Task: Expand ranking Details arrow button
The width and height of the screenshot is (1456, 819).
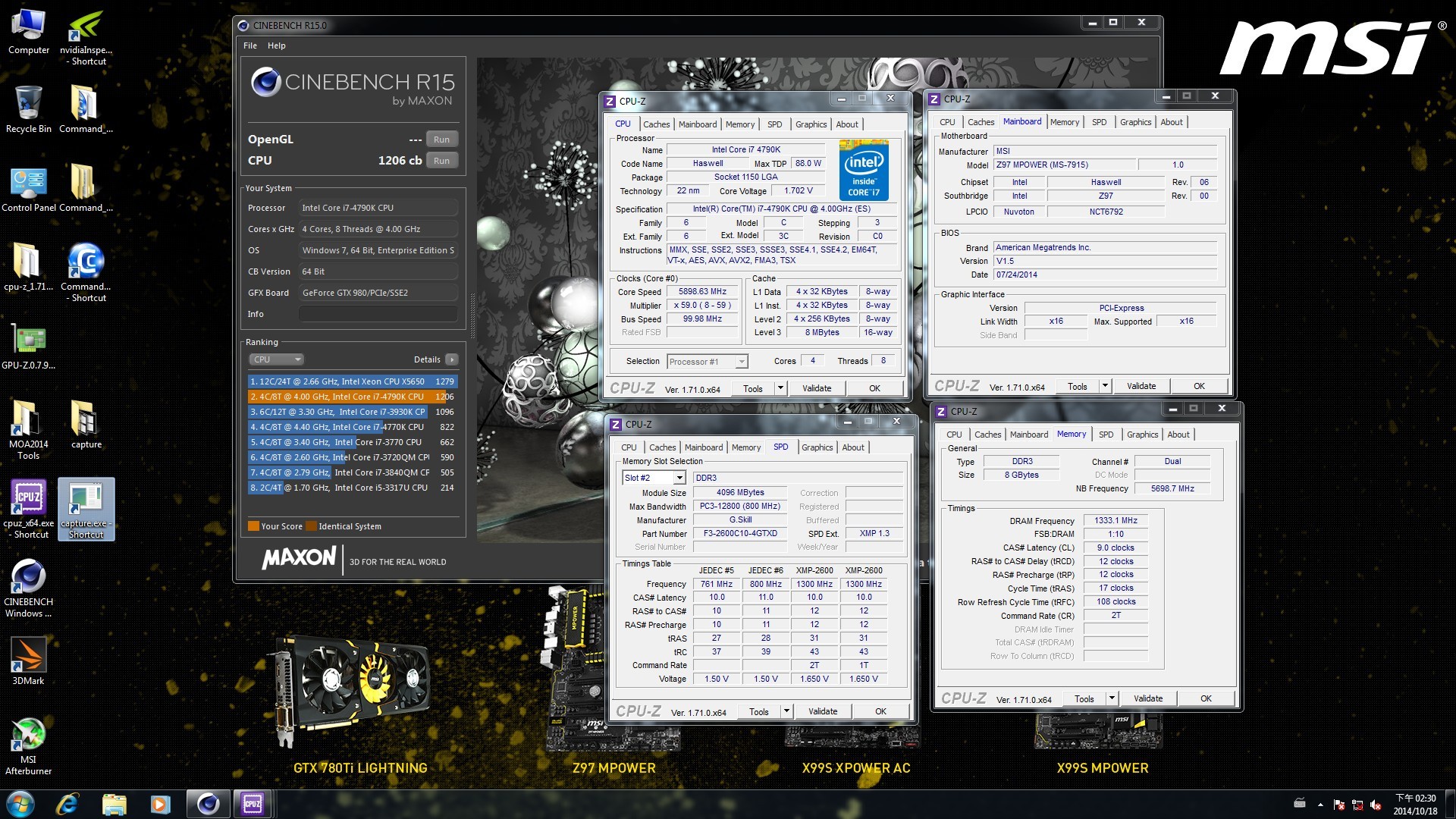Action: (452, 359)
